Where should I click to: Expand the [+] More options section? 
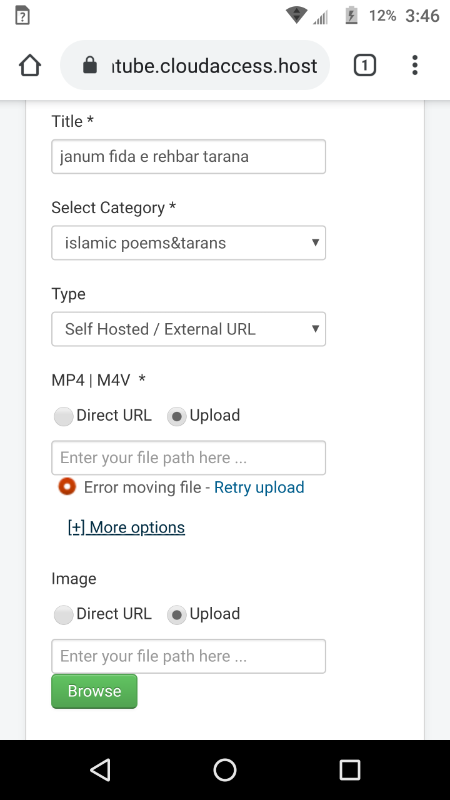pos(126,527)
